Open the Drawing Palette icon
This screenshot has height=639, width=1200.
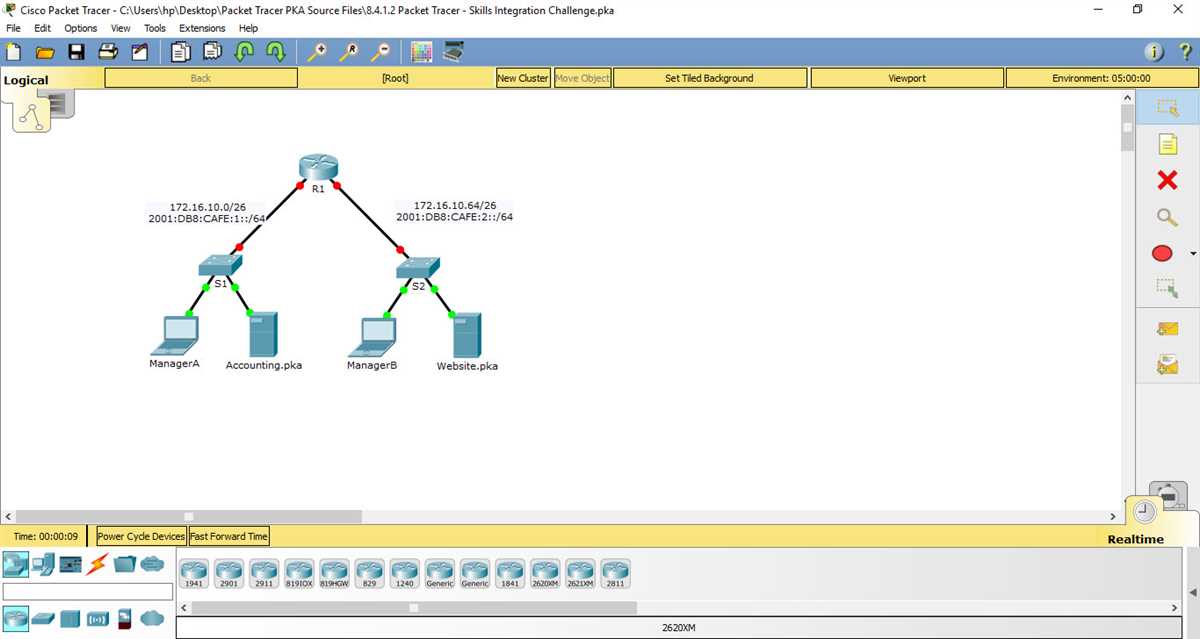(x=422, y=52)
